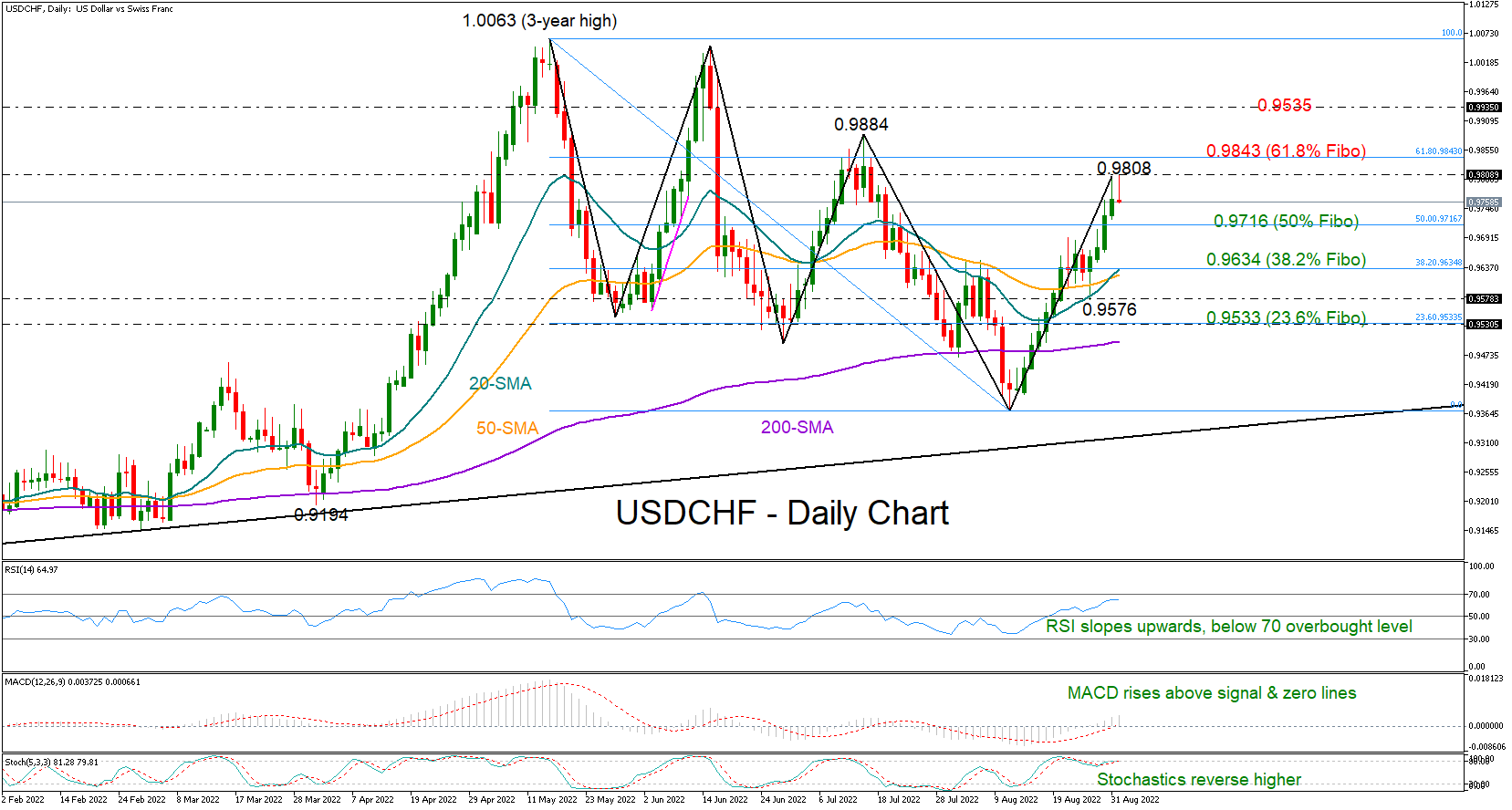1512x810 pixels.
Task: Click the USDCHF Daily chart header label
Action: pyautogui.click(x=89, y=8)
